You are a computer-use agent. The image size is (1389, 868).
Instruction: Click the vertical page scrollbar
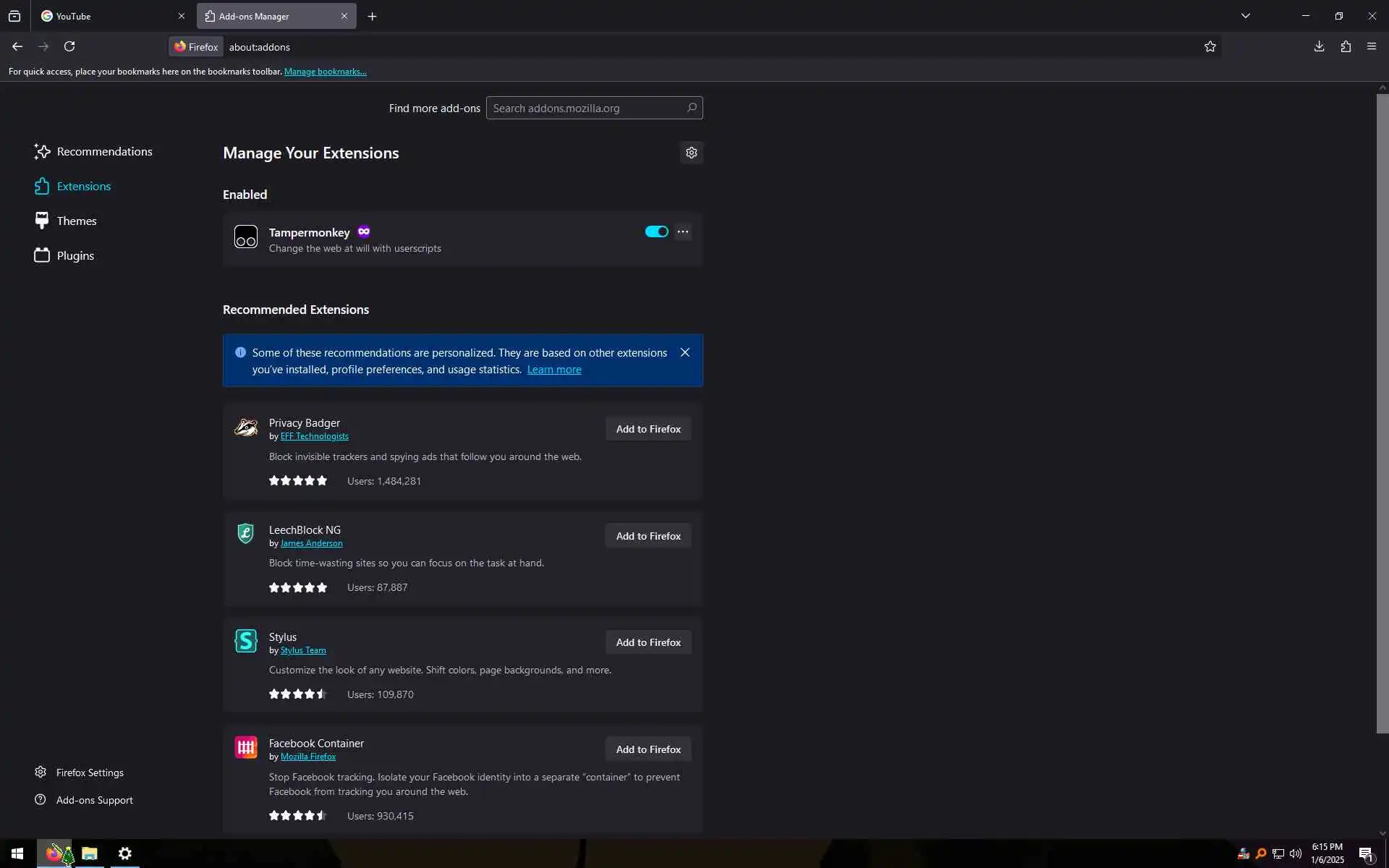tap(1382, 412)
